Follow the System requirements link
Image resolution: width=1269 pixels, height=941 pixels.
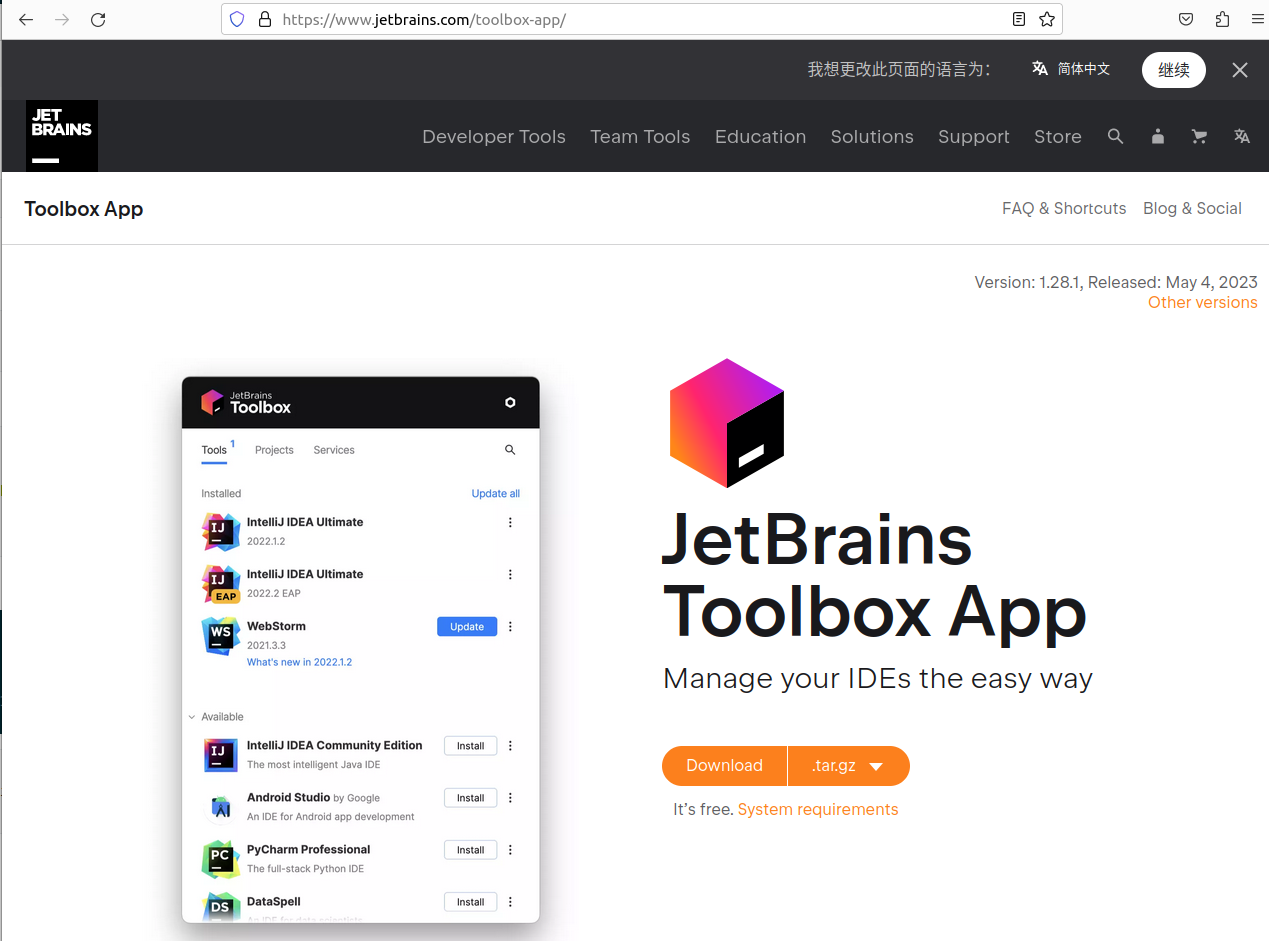click(x=817, y=810)
